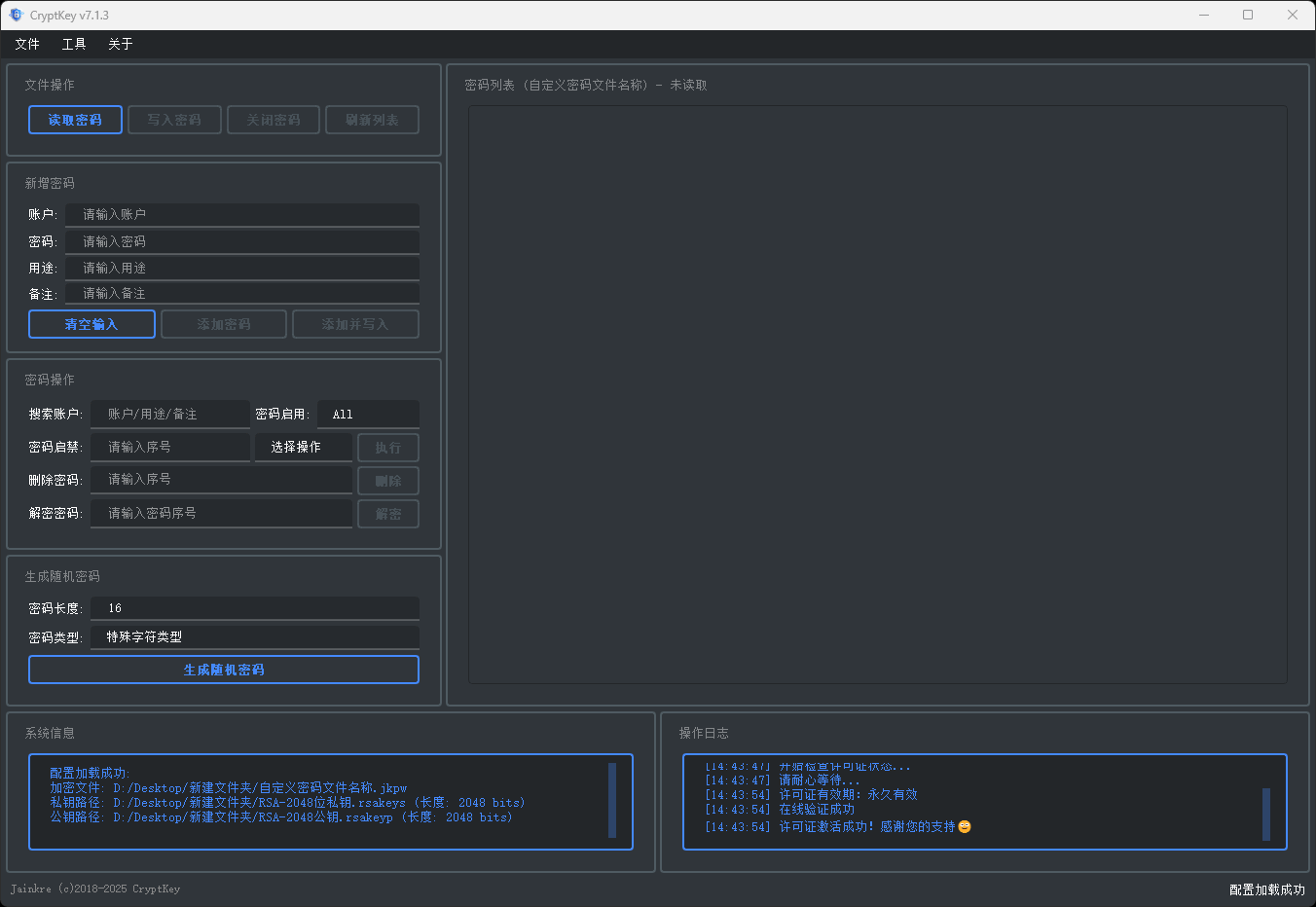Click the 操作日志 scrollbar thumb
The height and width of the screenshot is (907, 1316).
pyautogui.click(x=1266, y=814)
